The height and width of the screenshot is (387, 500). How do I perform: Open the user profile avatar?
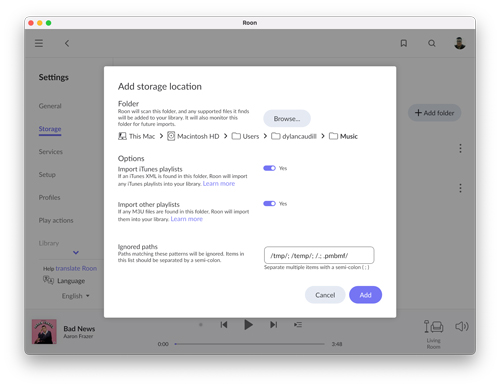pyautogui.click(x=460, y=43)
